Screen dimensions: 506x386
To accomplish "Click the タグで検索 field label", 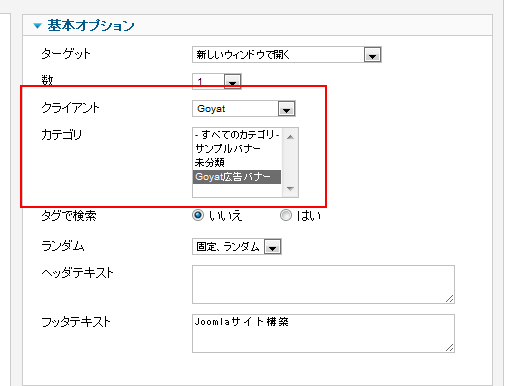I will point(69,216).
